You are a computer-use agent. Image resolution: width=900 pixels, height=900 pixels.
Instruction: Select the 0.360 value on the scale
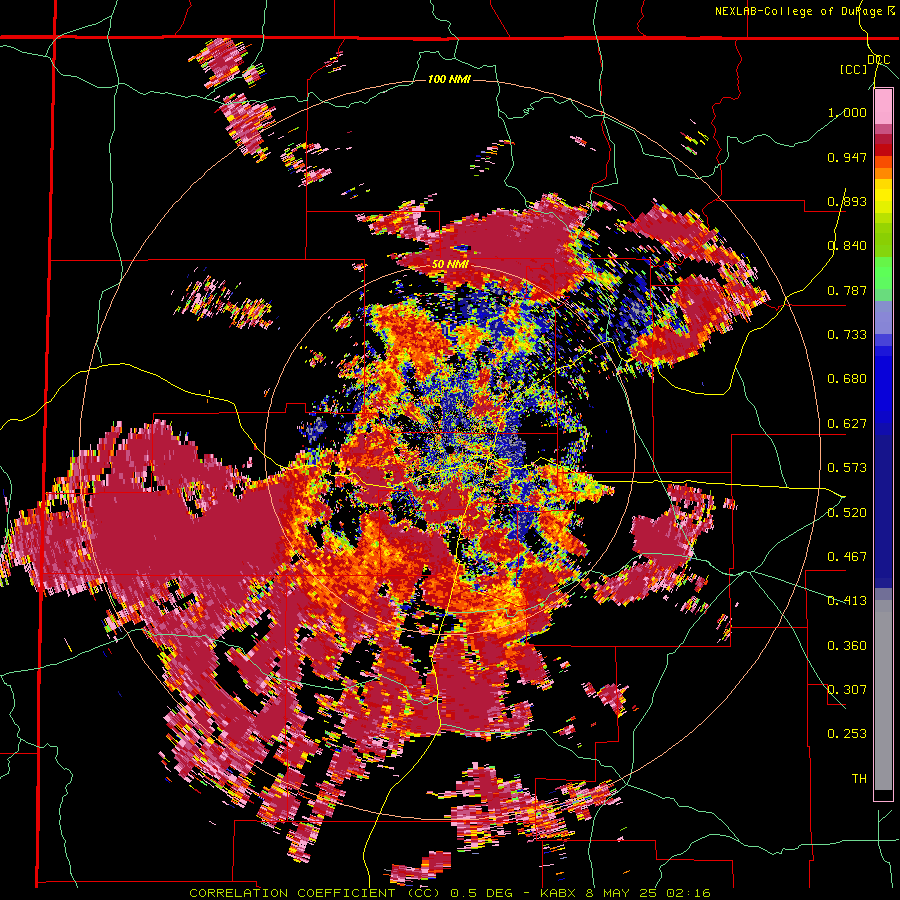(847, 646)
